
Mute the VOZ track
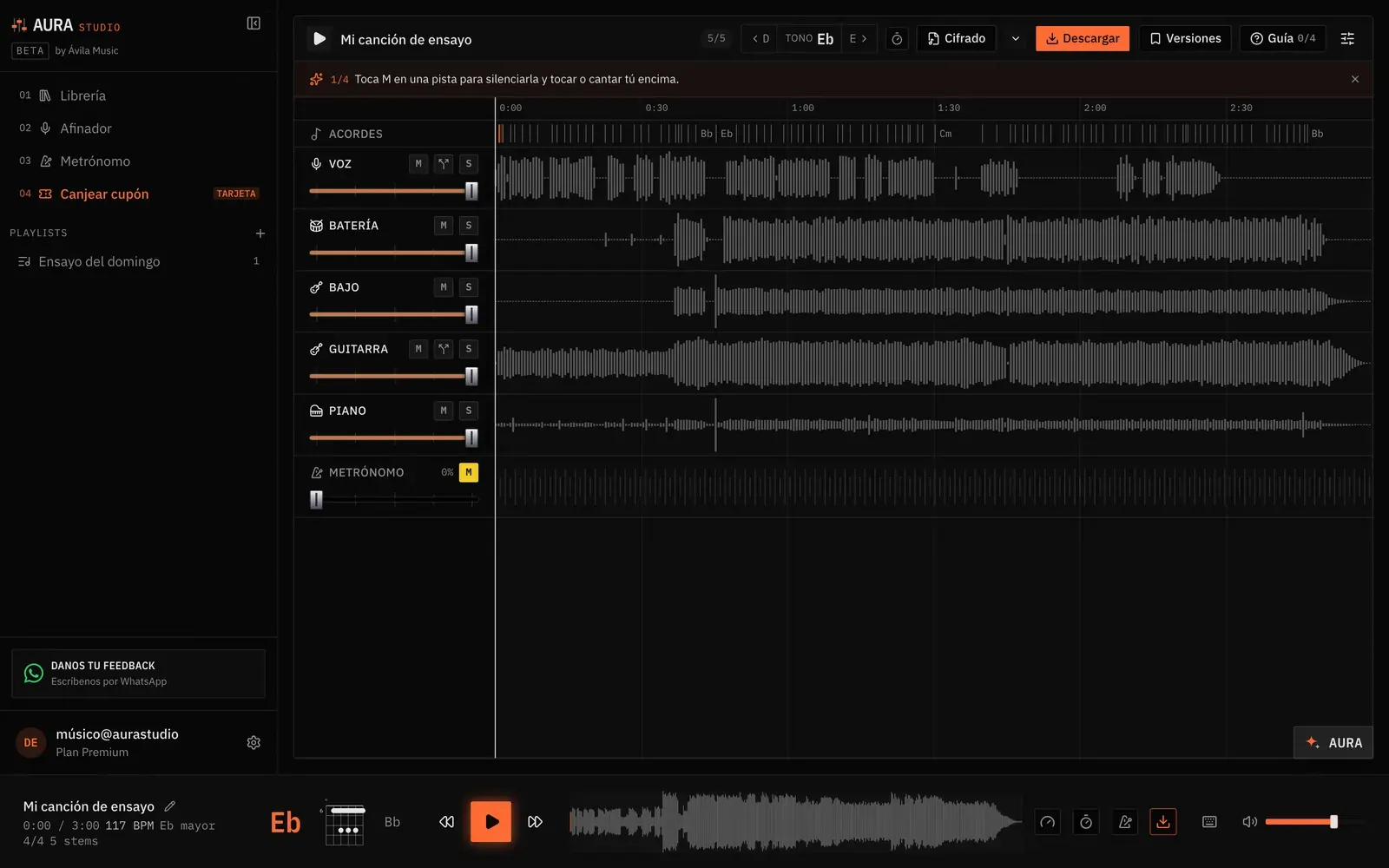point(418,164)
